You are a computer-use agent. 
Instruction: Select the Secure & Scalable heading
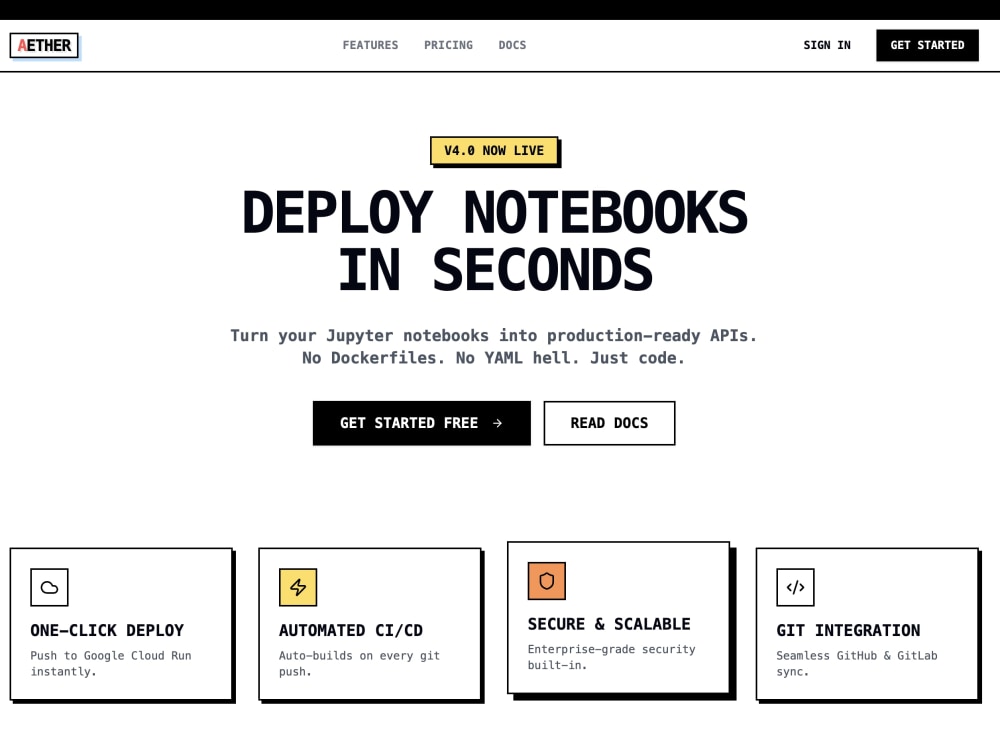point(609,624)
